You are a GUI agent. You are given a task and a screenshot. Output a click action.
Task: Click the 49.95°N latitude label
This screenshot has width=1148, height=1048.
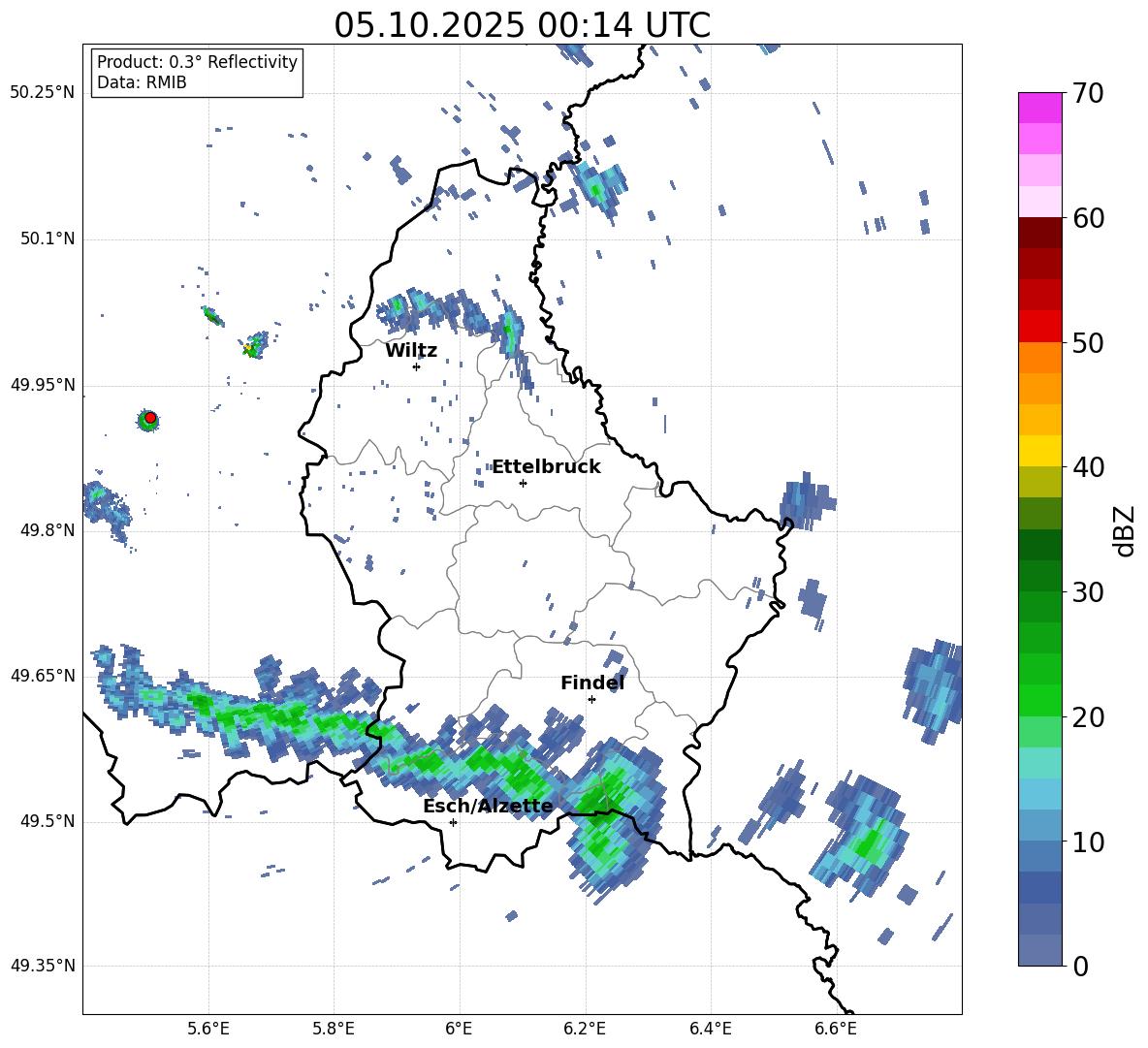pyautogui.click(x=43, y=385)
